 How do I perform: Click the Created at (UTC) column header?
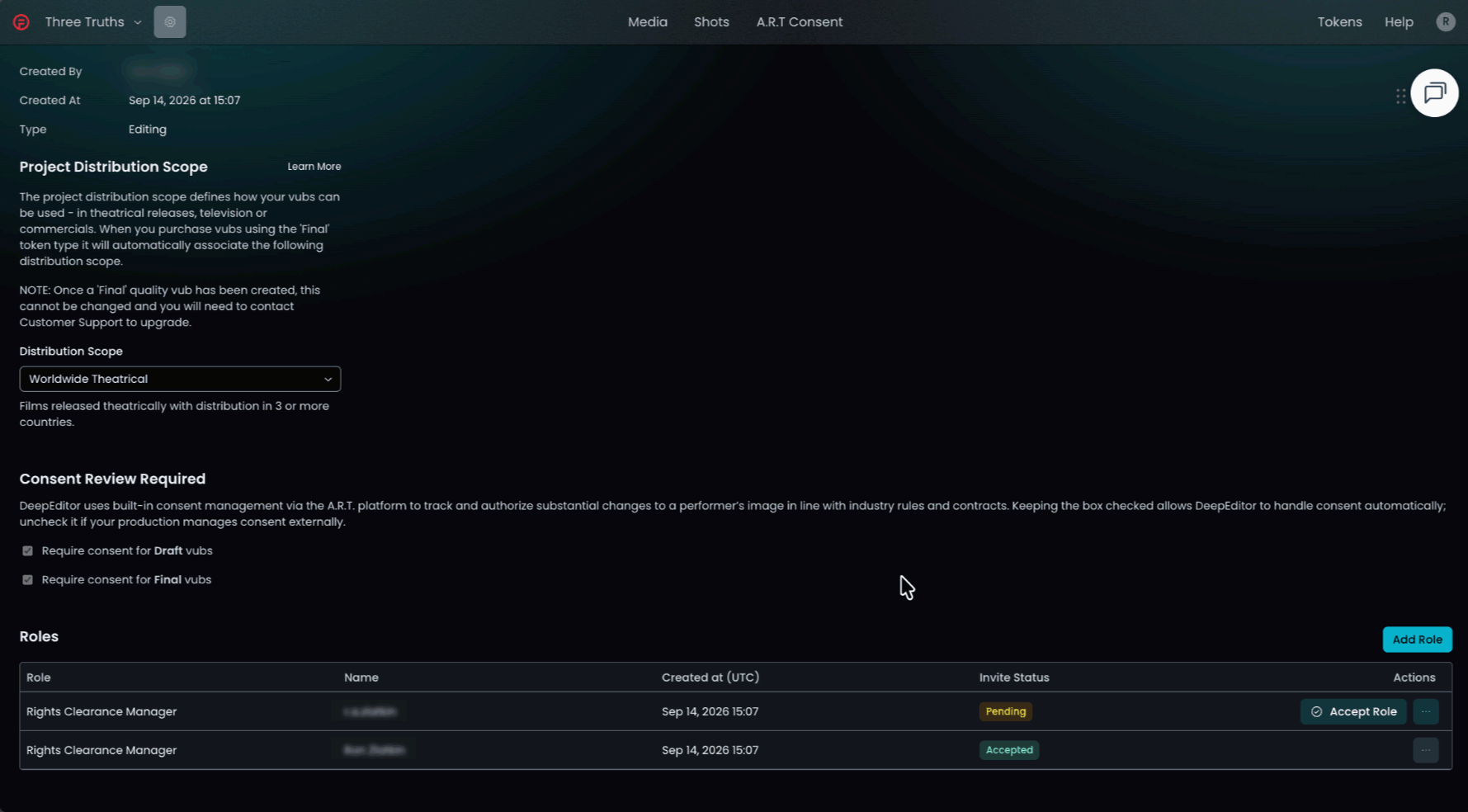tap(710, 677)
